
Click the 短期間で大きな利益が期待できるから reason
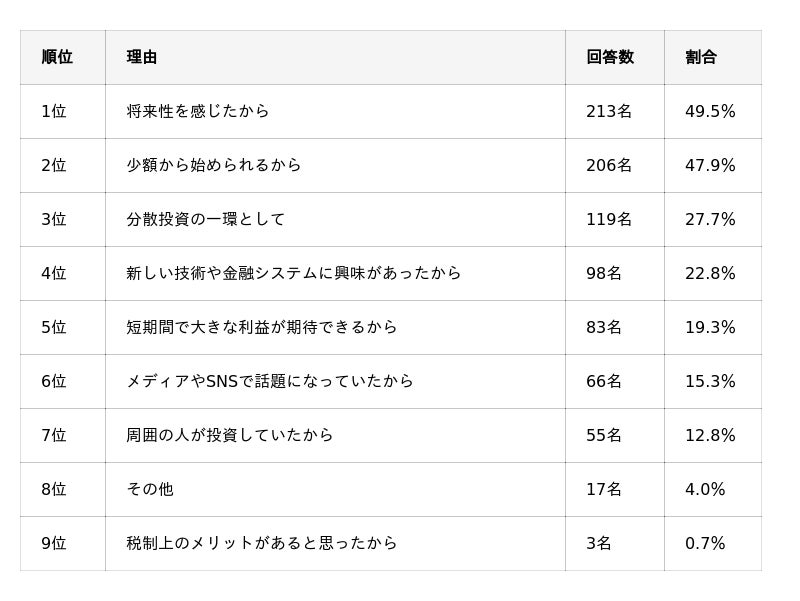pyautogui.click(x=262, y=327)
